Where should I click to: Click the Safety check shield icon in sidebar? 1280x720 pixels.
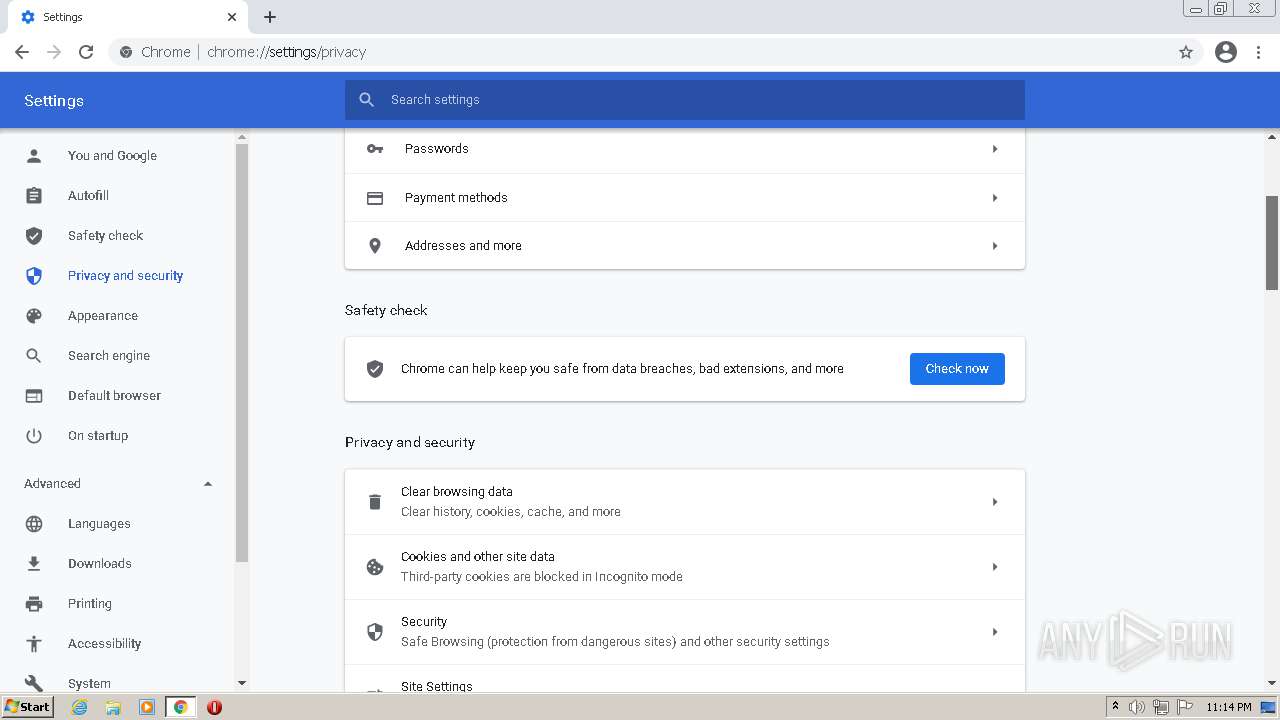pyautogui.click(x=34, y=236)
